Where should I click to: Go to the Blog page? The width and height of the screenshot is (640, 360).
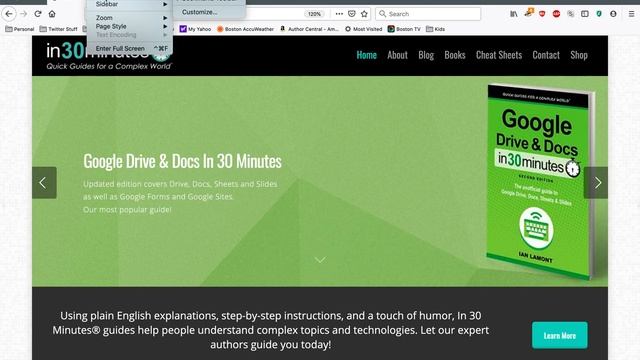[426, 55]
